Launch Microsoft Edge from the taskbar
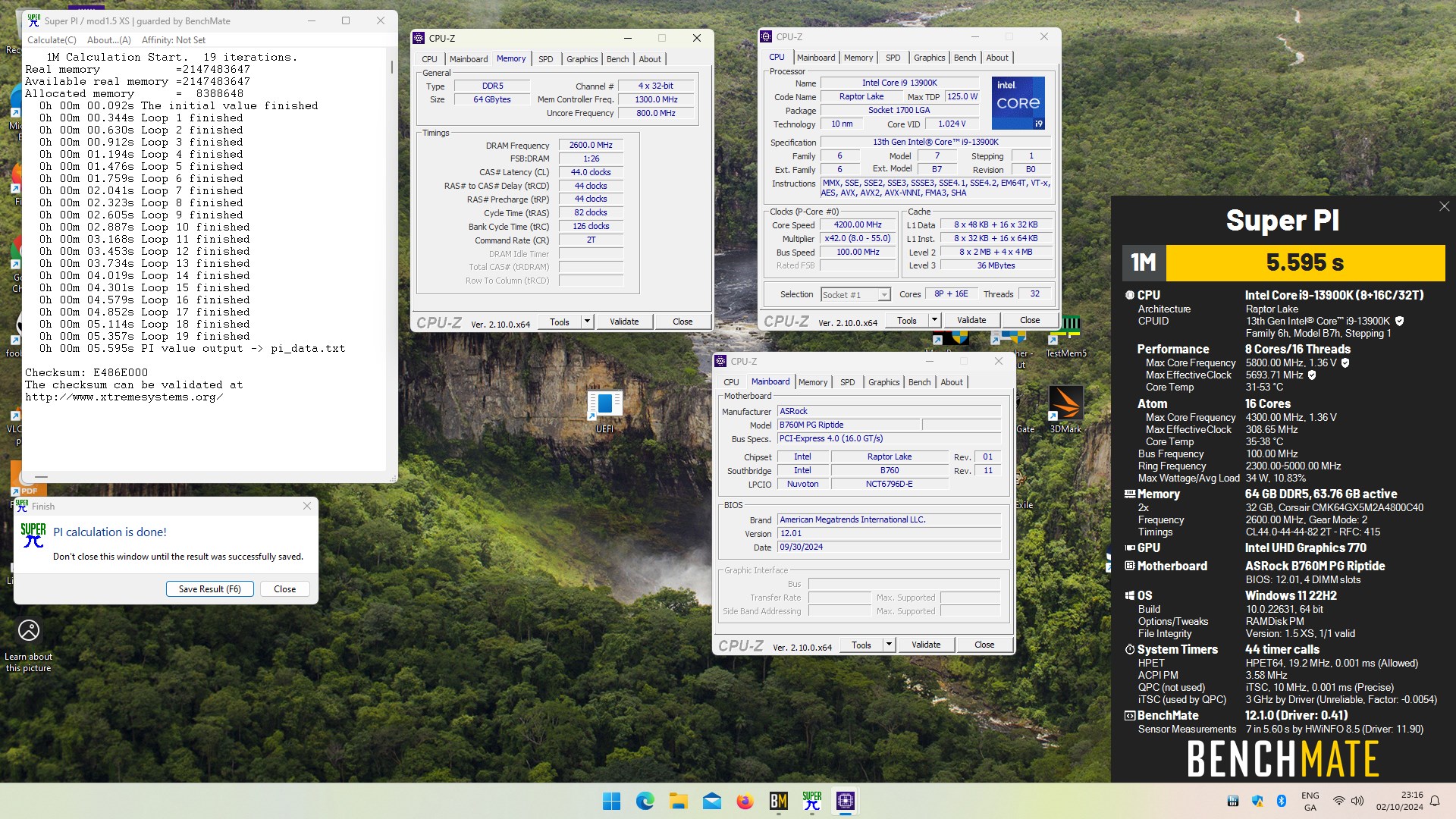This screenshot has width=1456, height=819. coord(645,801)
